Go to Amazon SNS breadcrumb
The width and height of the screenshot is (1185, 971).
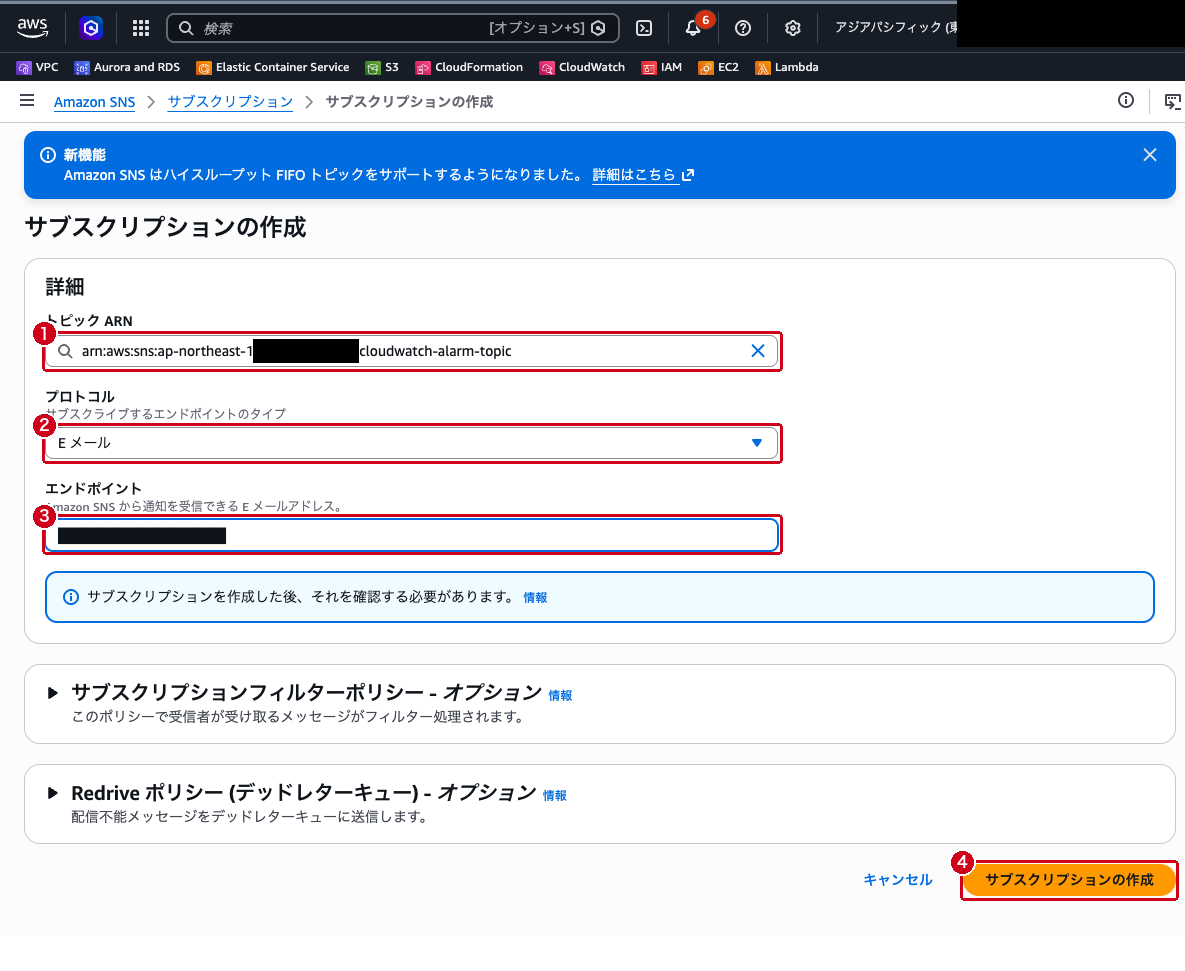point(94,102)
